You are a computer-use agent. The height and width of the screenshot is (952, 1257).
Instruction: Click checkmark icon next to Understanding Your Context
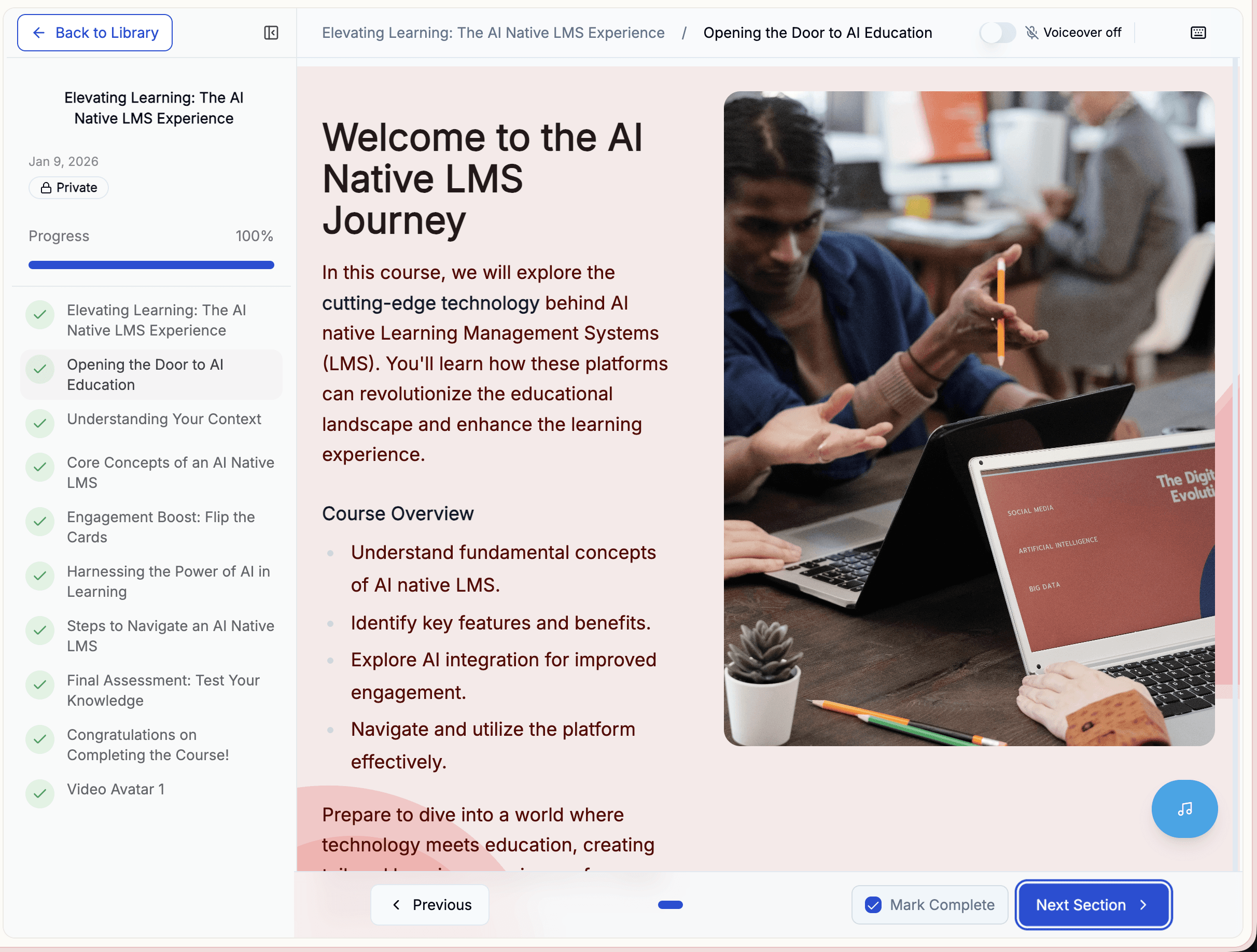coord(40,423)
